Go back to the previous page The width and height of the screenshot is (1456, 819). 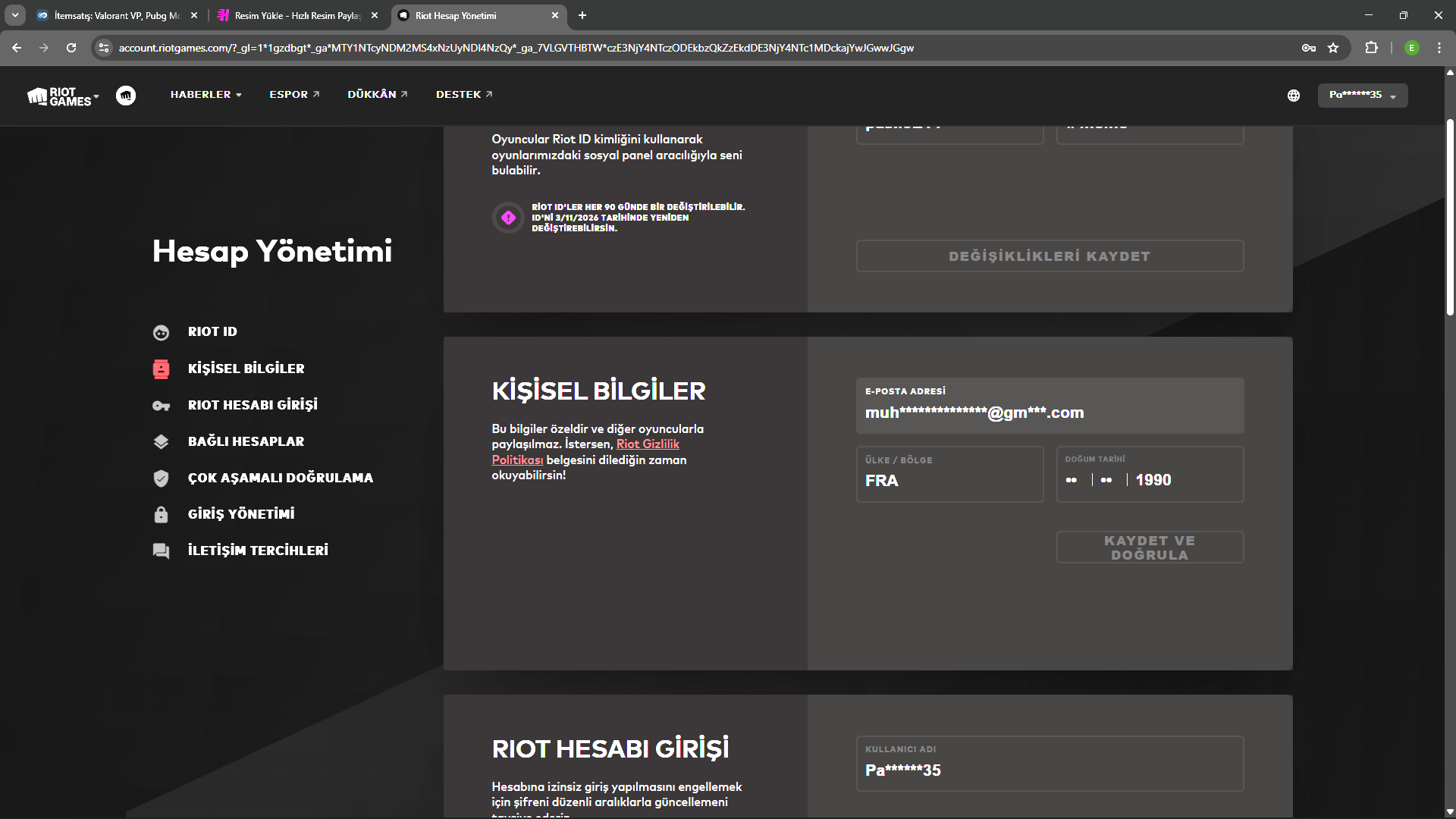[17, 48]
